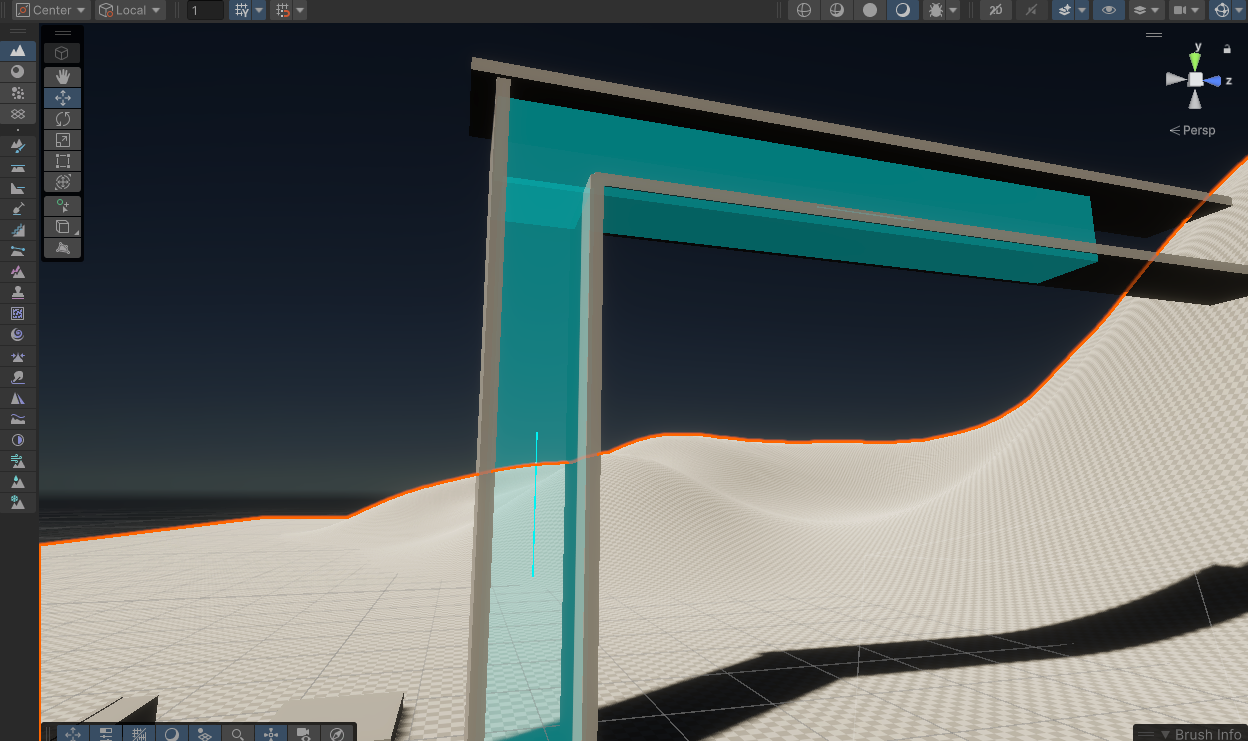Select the Scale tool
Screen dimensions: 1248x741
point(63,140)
